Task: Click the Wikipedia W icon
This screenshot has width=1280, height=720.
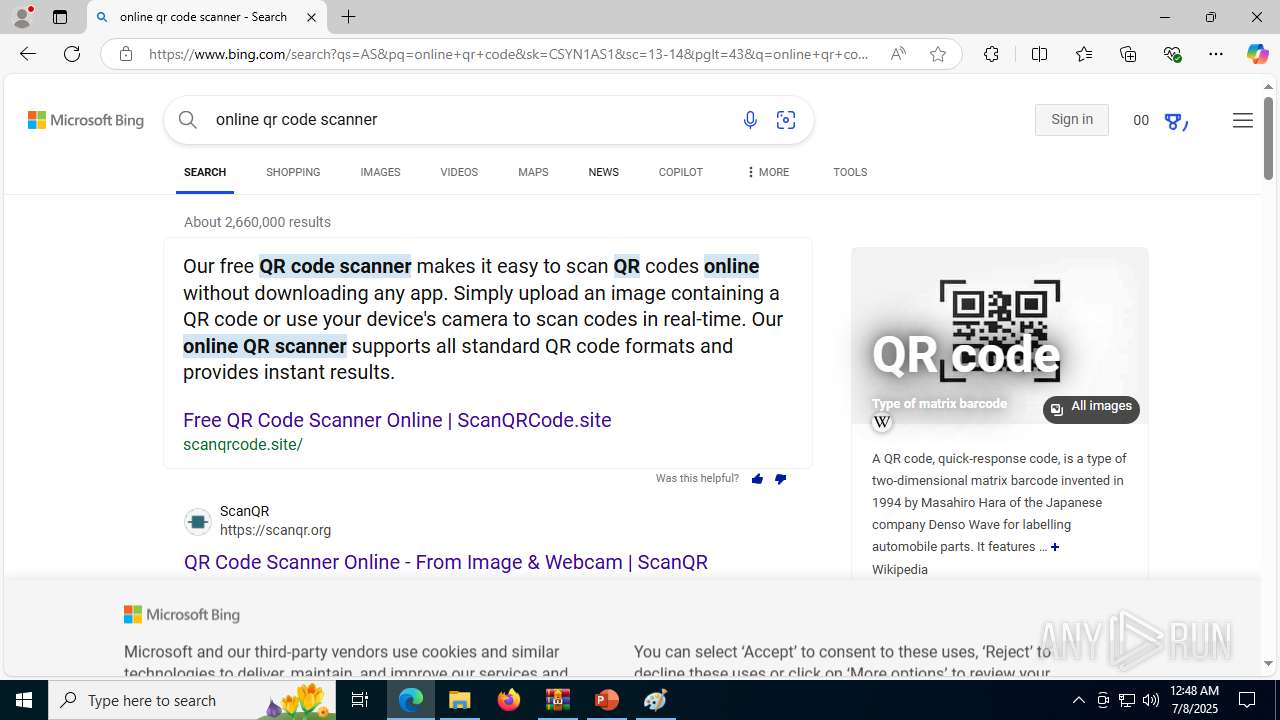Action: point(881,422)
